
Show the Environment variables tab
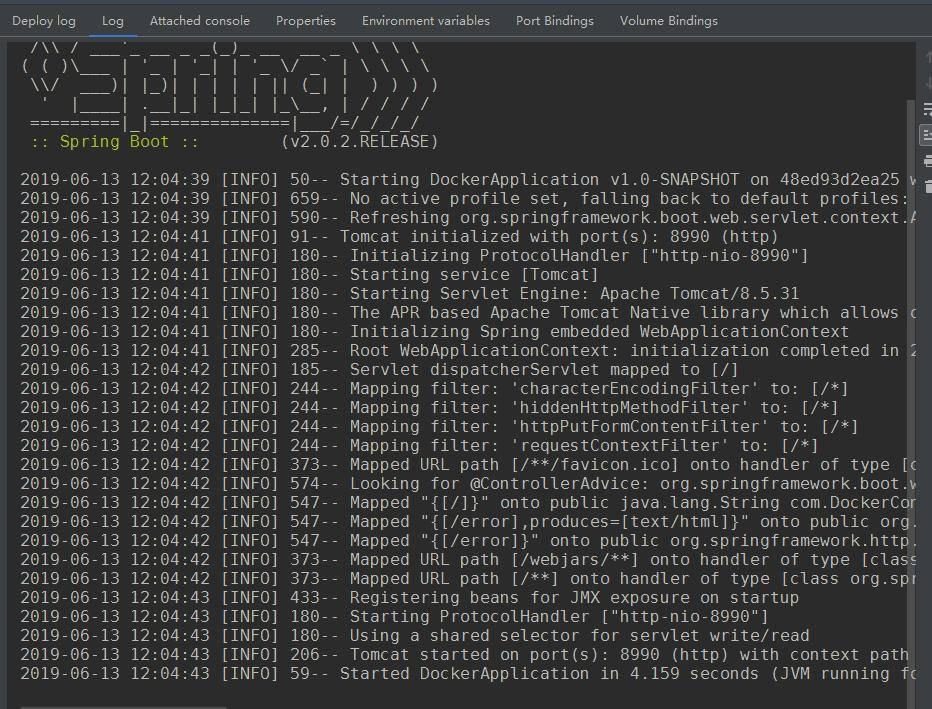coord(426,21)
